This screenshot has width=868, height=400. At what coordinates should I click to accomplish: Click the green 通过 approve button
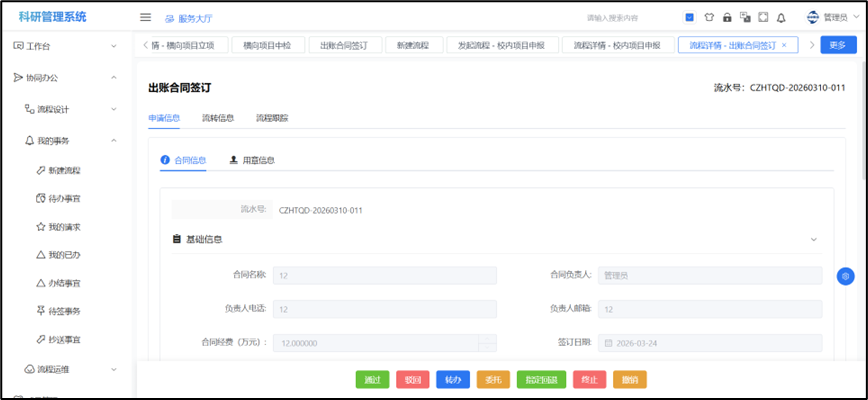pos(372,380)
